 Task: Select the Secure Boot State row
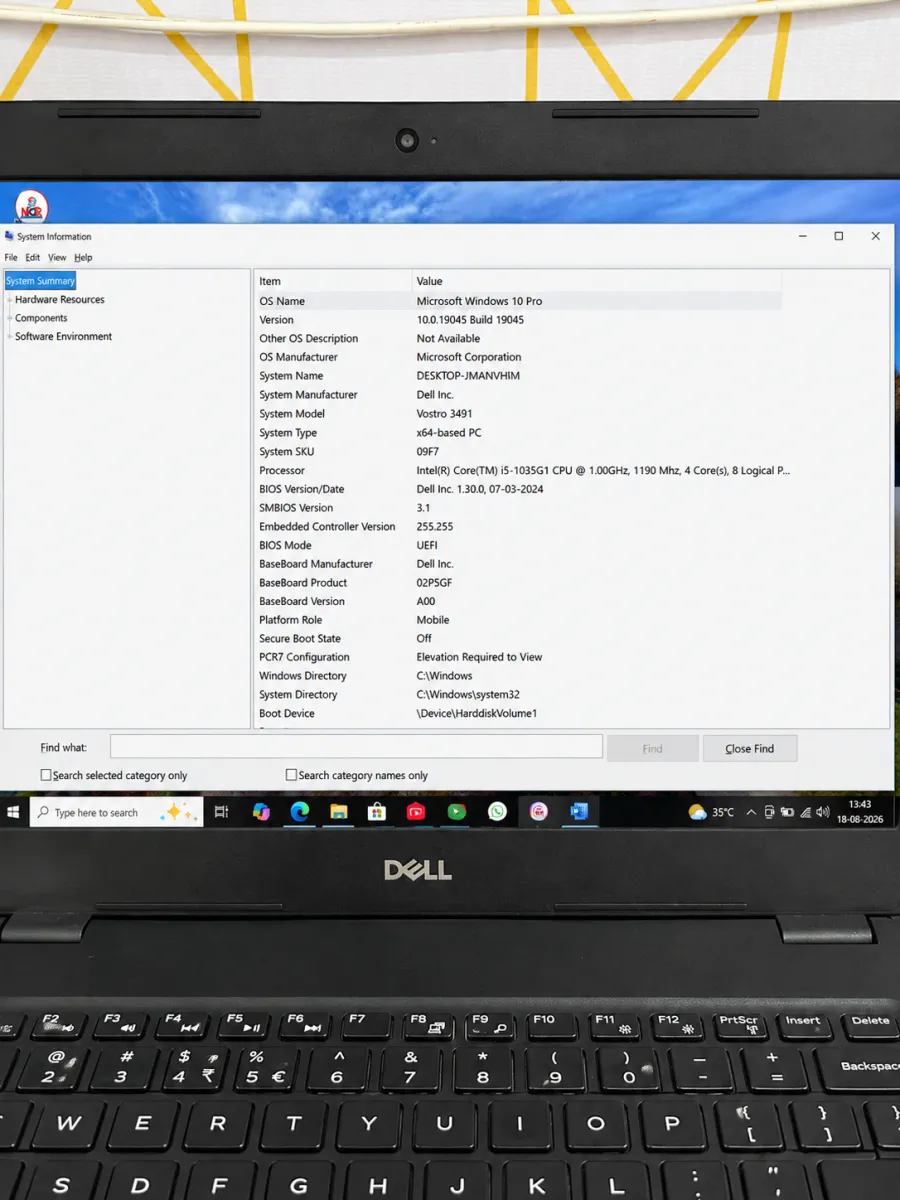click(518, 639)
